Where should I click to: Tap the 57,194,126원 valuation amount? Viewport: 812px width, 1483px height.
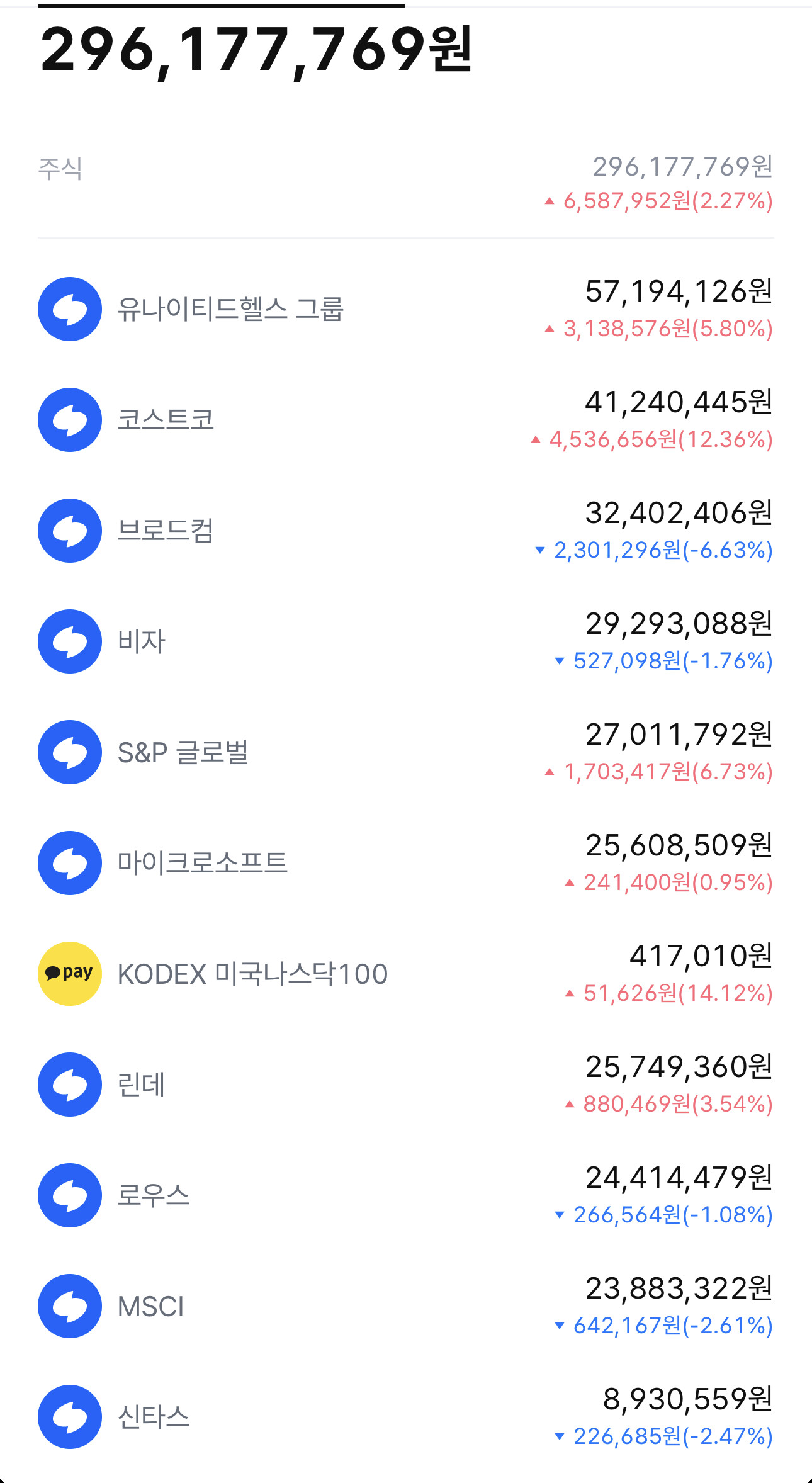point(679,291)
